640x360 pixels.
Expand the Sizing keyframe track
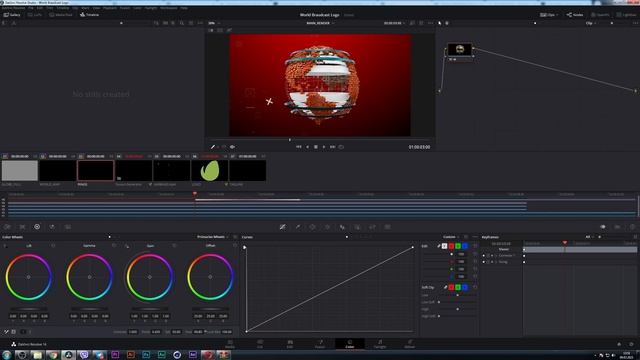[496, 262]
